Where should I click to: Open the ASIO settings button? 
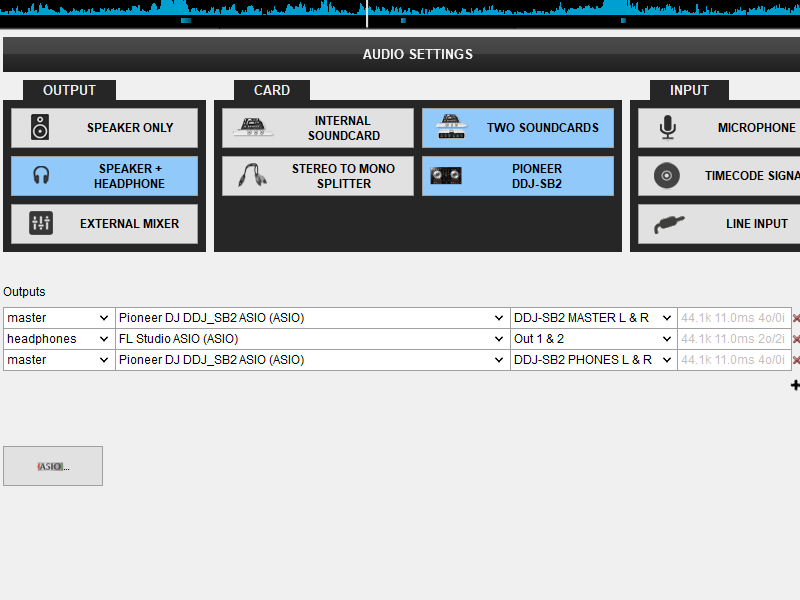click(x=53, y=466)
